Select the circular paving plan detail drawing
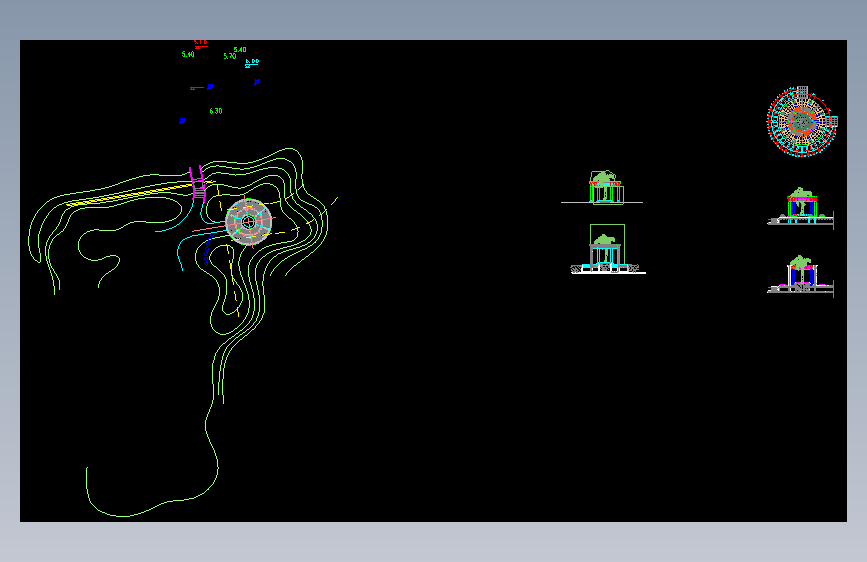Screen dimensions: 867x562 (802, 121)
